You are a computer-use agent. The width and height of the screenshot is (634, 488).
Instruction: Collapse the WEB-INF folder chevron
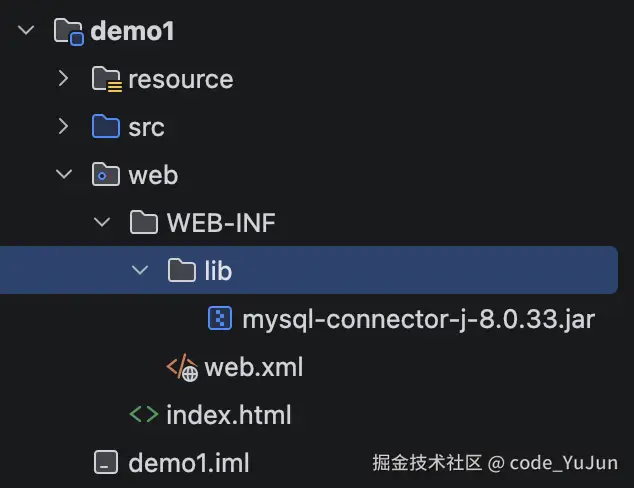[x=102, y=222]
